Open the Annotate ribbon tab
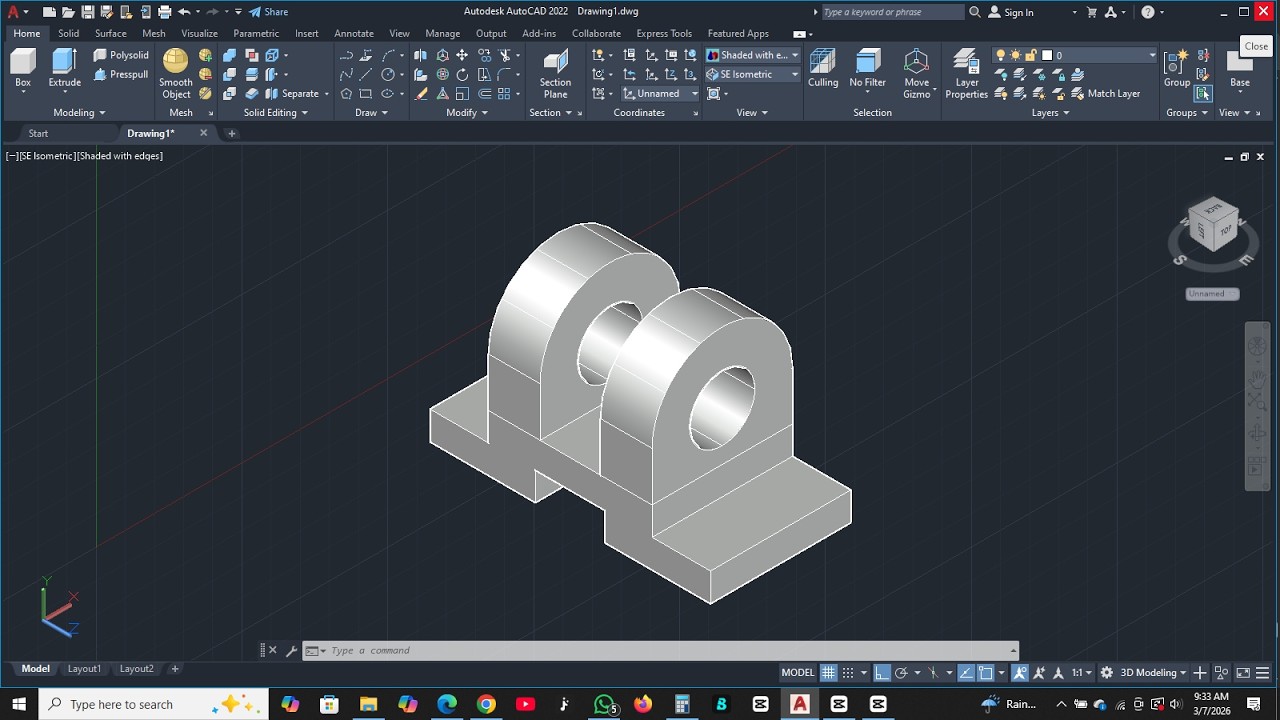 354,33
